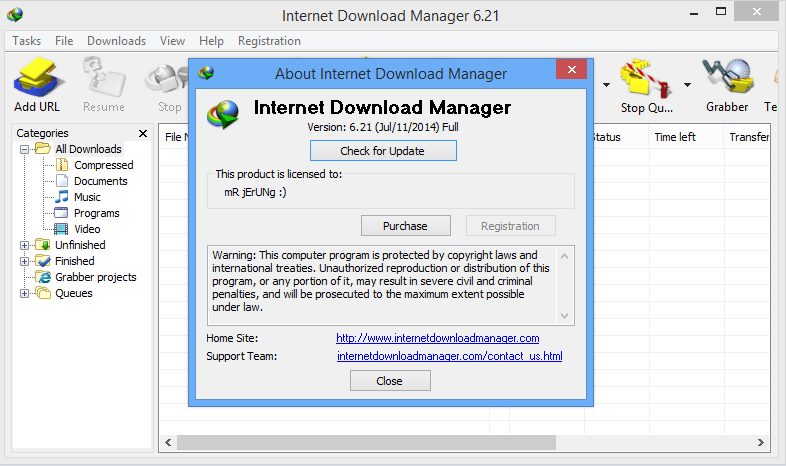786x466 pixels.
Task: Open the Grabber tool icon
Action: coord(728,77)
